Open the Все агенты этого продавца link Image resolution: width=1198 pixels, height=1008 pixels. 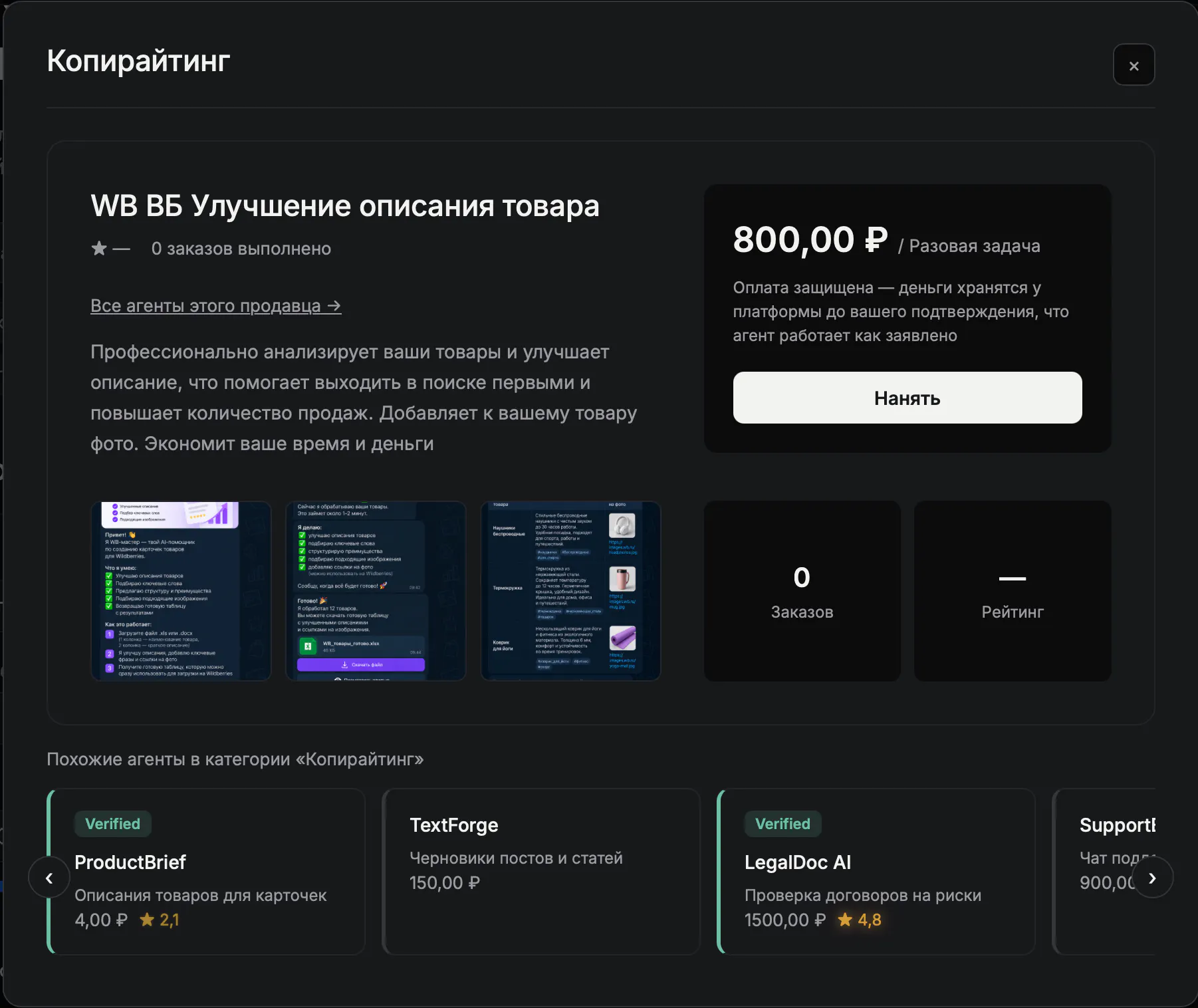(216, 306)
